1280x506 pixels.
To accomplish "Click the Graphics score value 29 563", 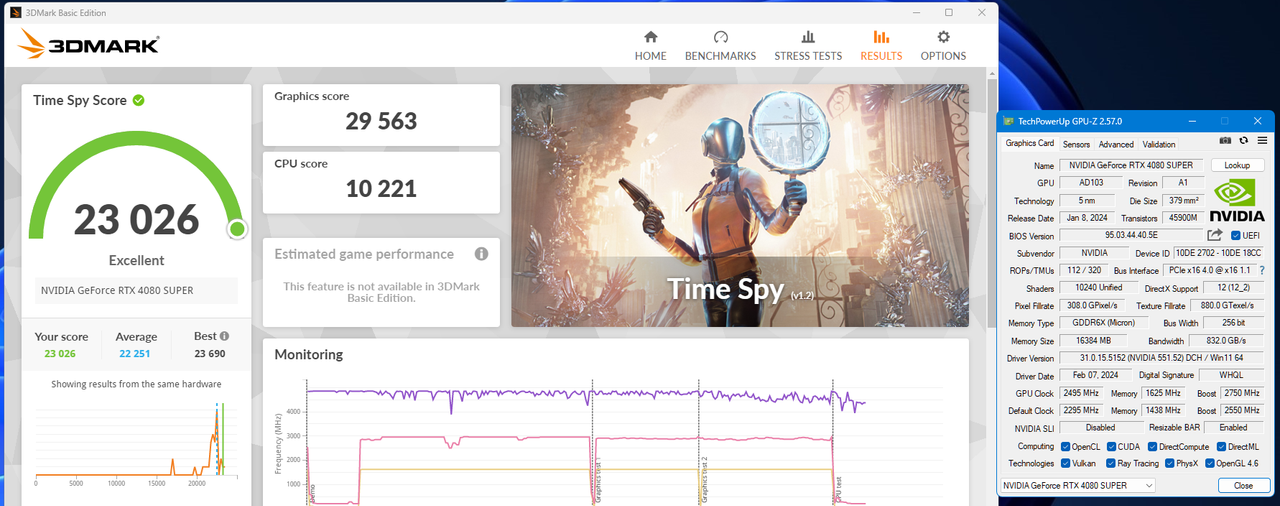I will (x=381, y=122).
